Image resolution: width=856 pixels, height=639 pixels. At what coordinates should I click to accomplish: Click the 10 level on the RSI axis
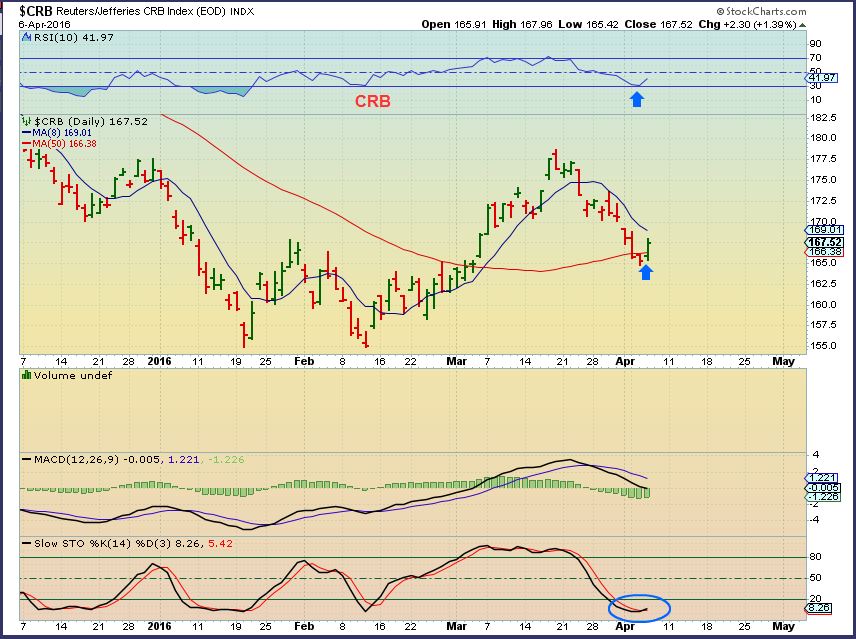(816, 100)
